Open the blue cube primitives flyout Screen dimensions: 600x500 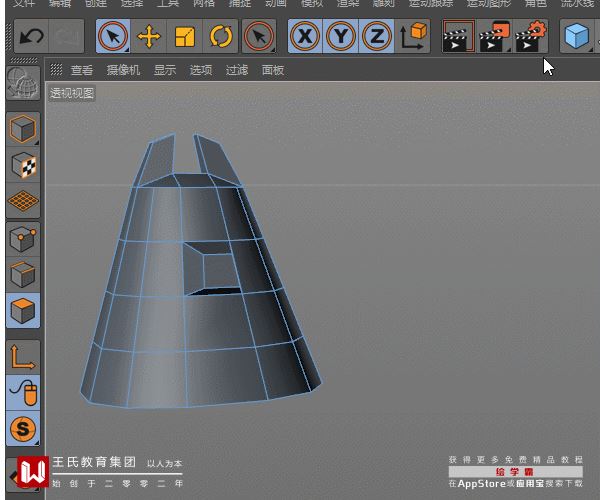[x=576, y=36]
